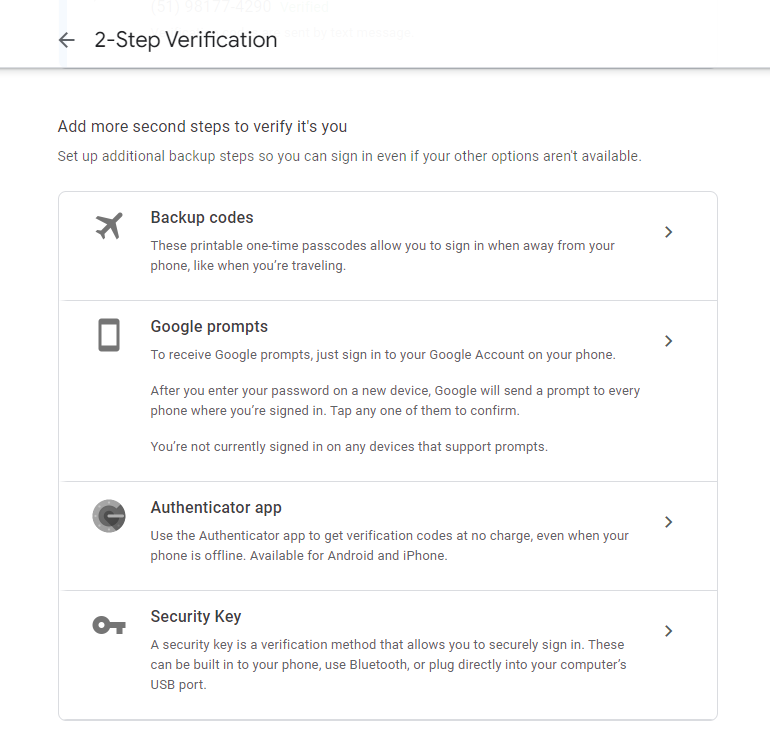Open the Google prompts heading

[209, 326]
